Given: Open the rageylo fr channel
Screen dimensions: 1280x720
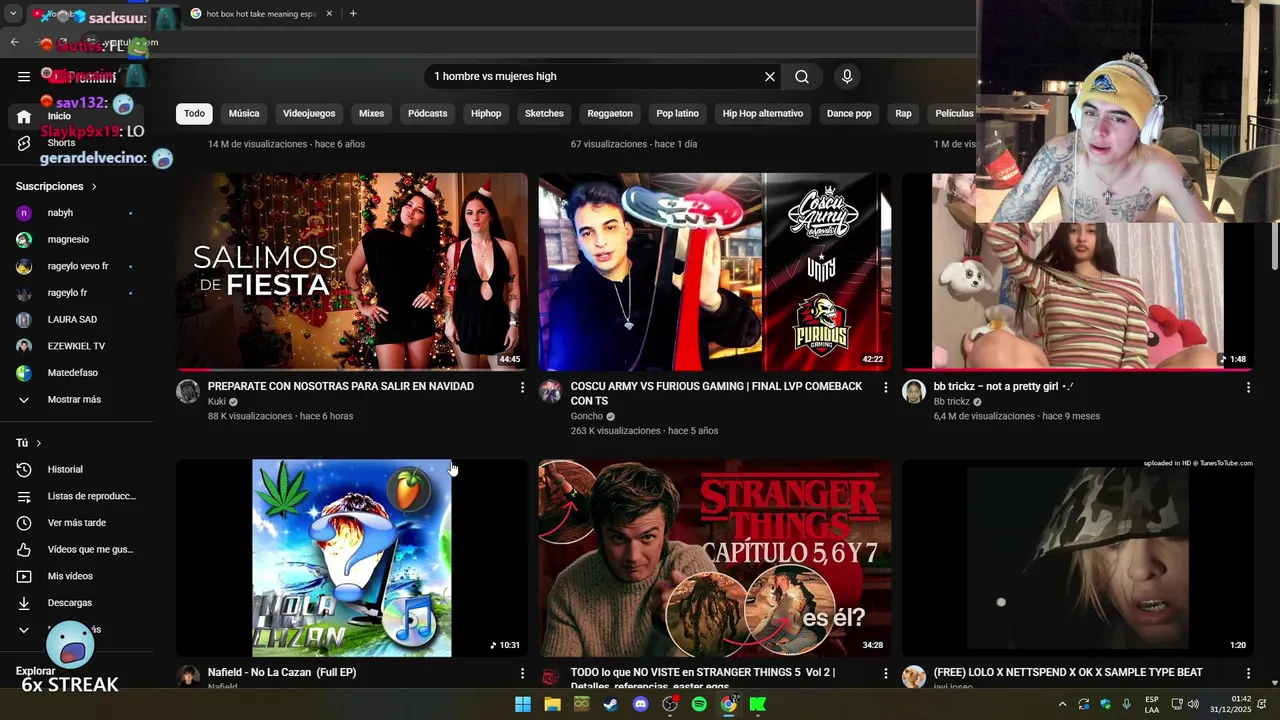Looking at the screenshot, I should point(76,293).
